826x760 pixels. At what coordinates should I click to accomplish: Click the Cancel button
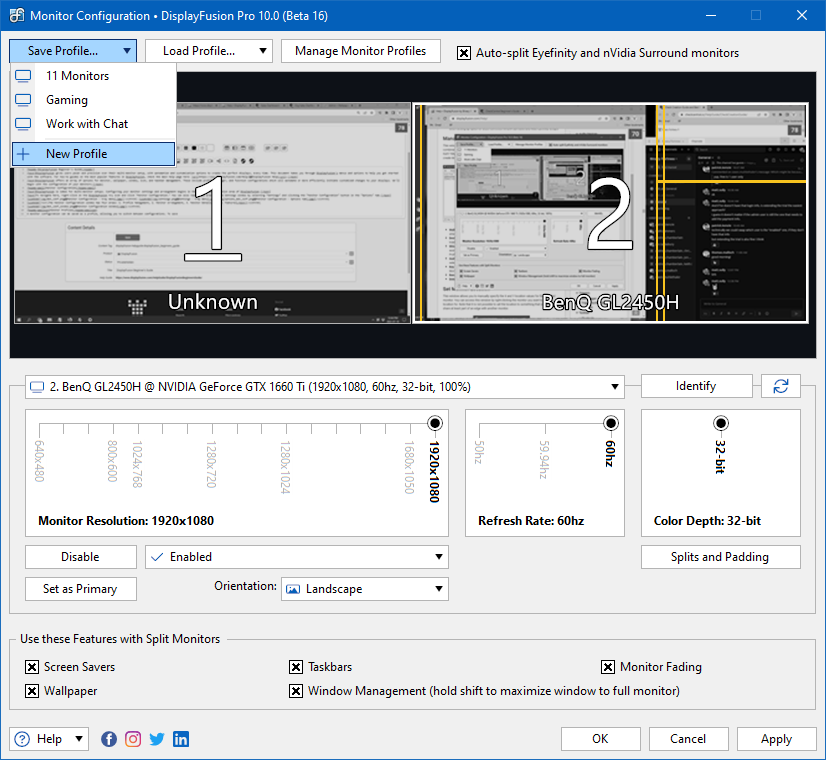pos(689,739)
